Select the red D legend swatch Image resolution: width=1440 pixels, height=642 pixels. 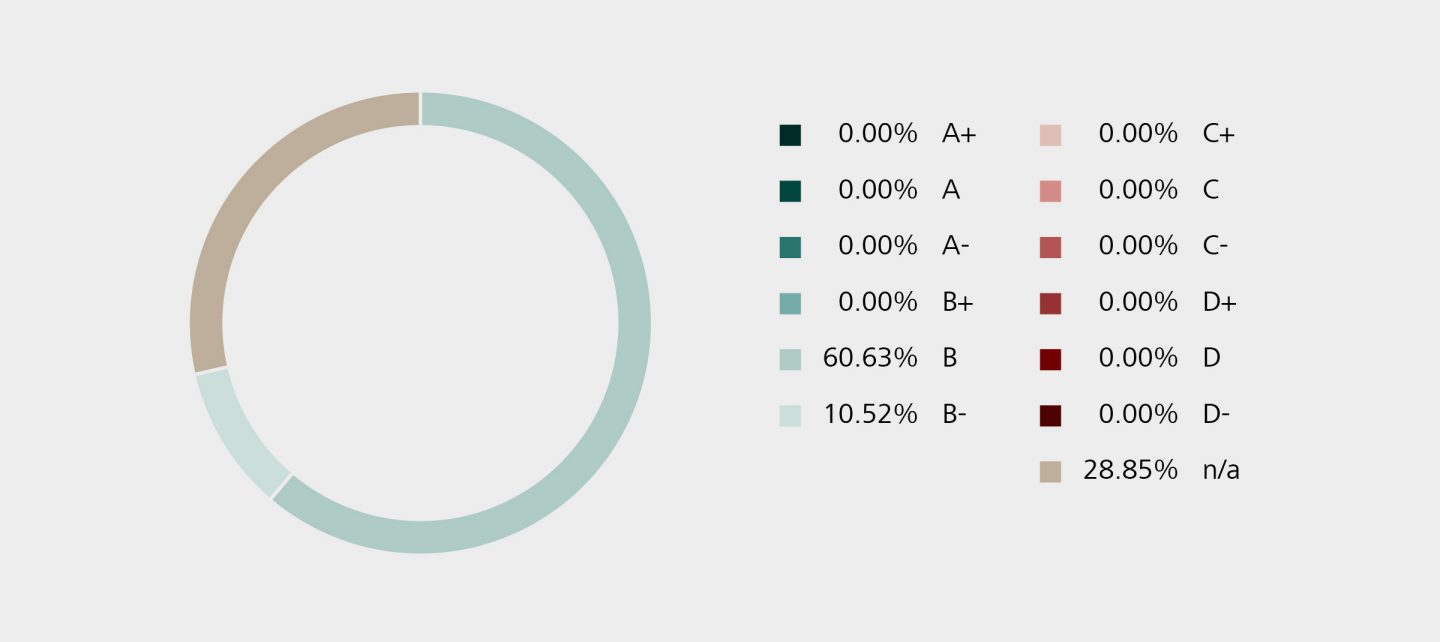[x=1050, y=359]
